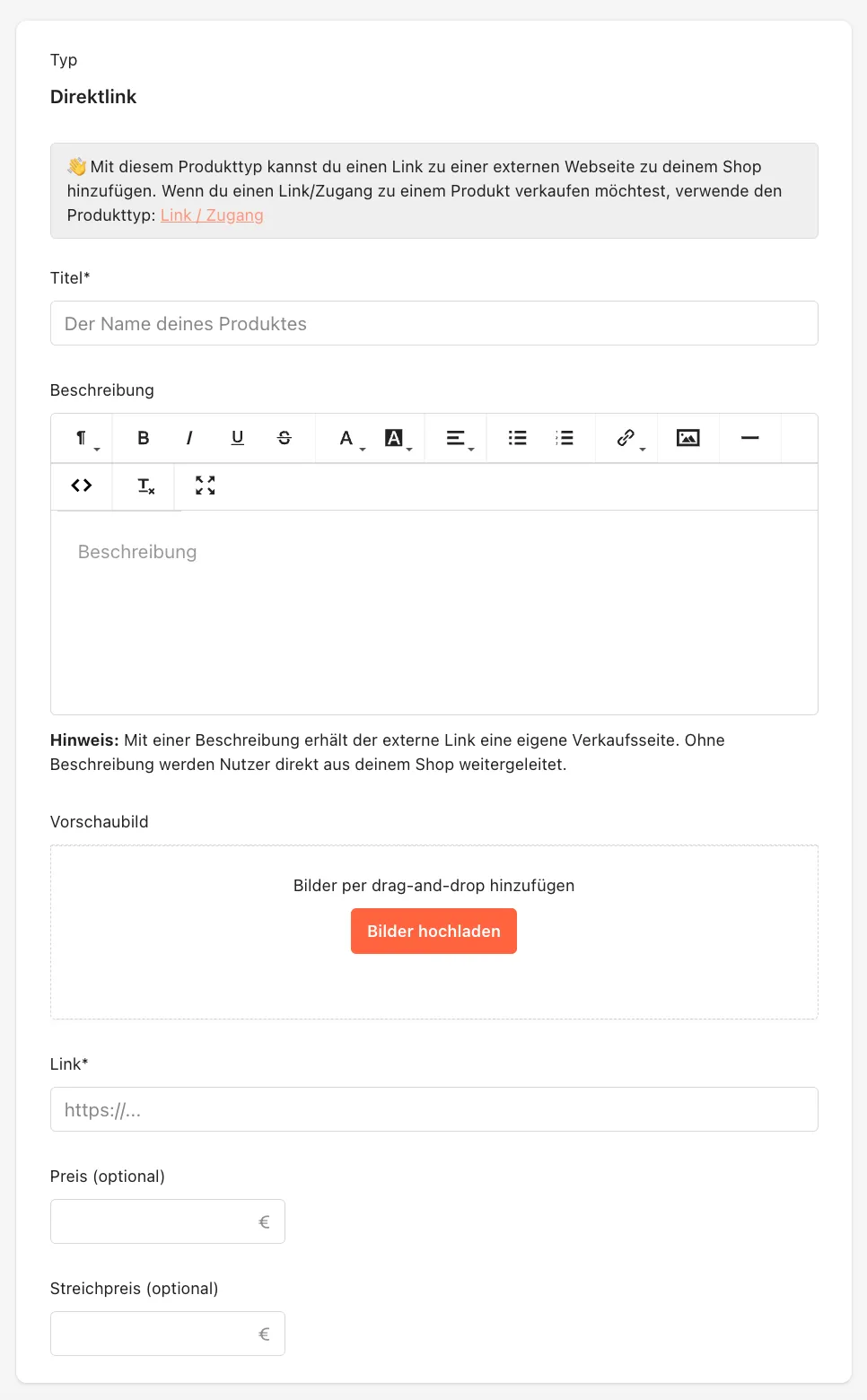
Task: Focus the Link URL input field
Action: click(x=434, y=1109)
